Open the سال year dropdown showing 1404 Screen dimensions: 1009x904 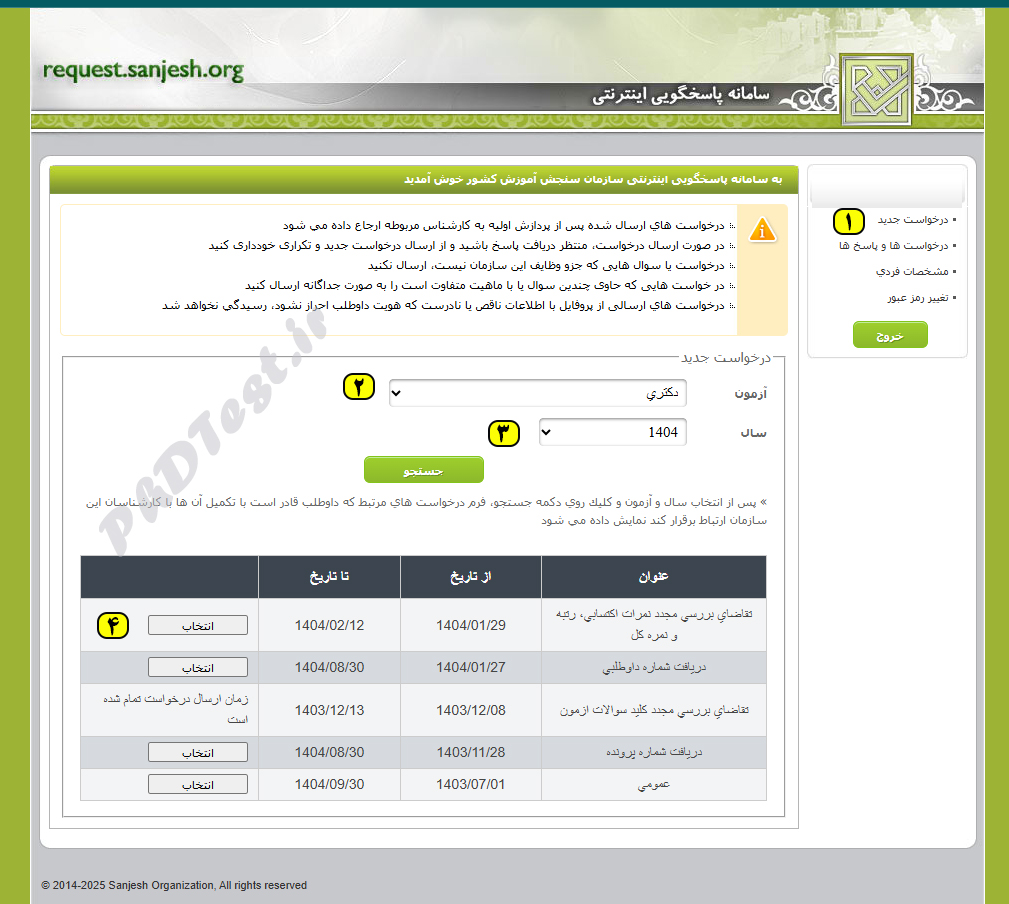[612, 432]
